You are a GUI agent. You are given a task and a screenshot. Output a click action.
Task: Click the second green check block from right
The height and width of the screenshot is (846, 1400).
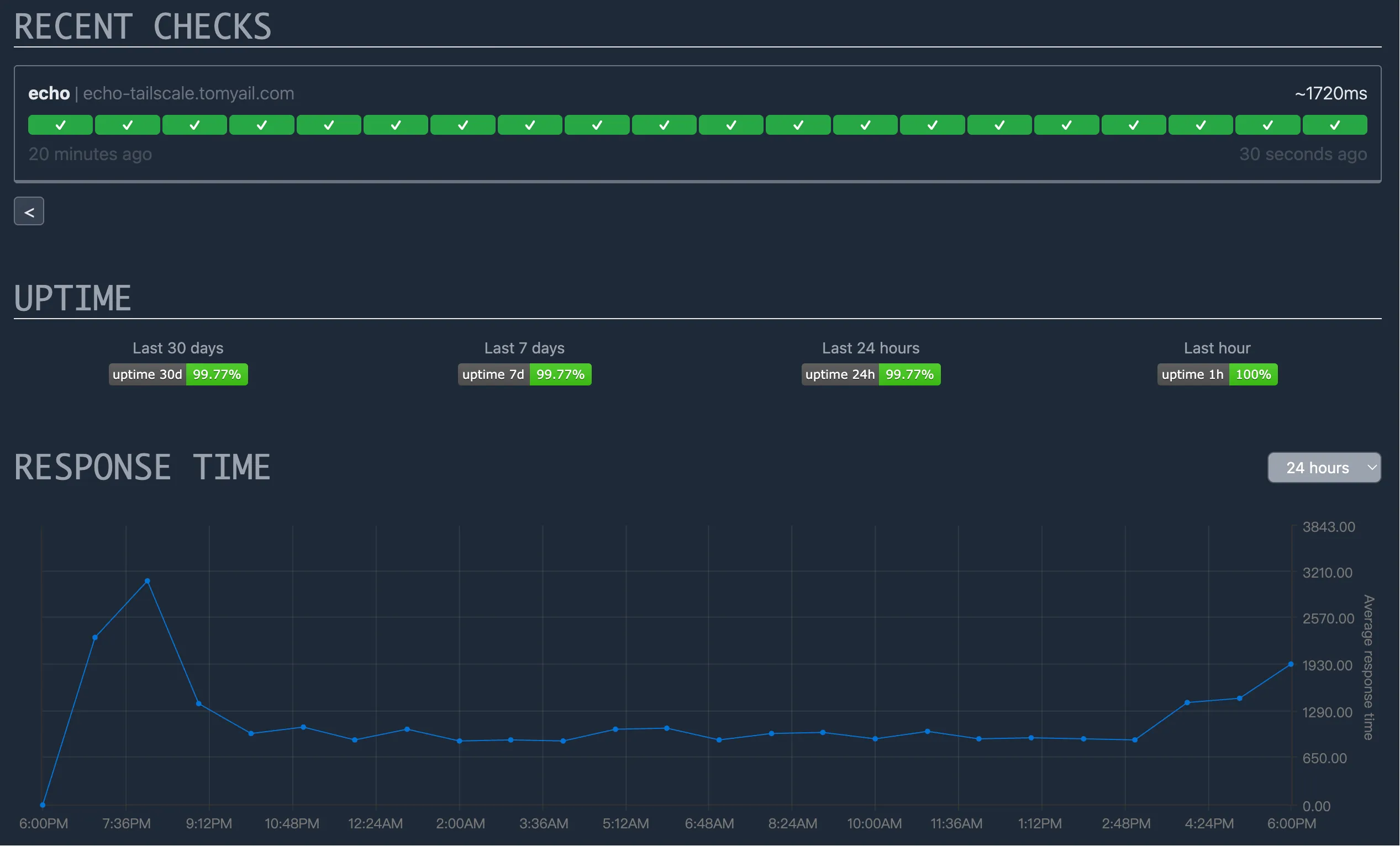pyautogui.click(x=1267, y=125)
